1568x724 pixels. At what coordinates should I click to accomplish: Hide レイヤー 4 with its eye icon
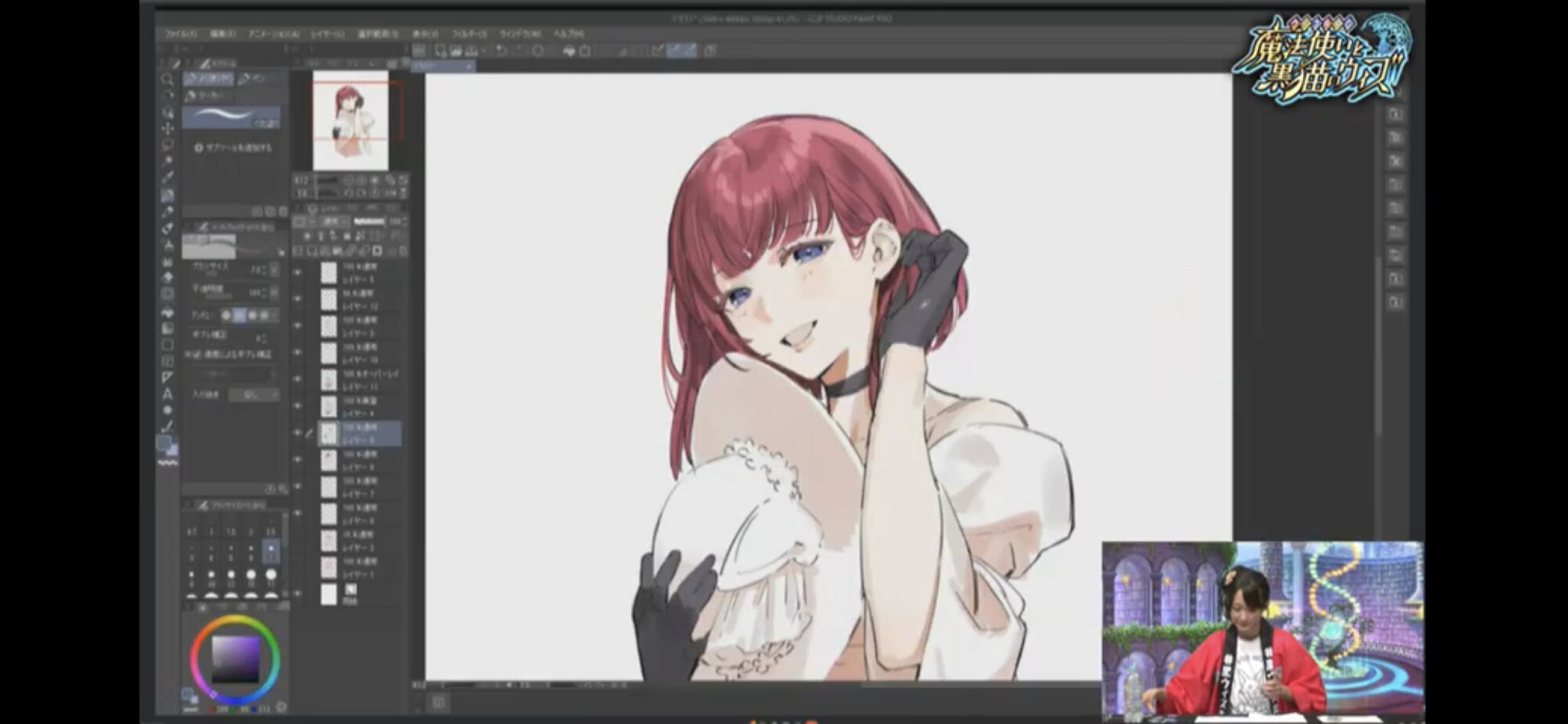pos(298,406)
